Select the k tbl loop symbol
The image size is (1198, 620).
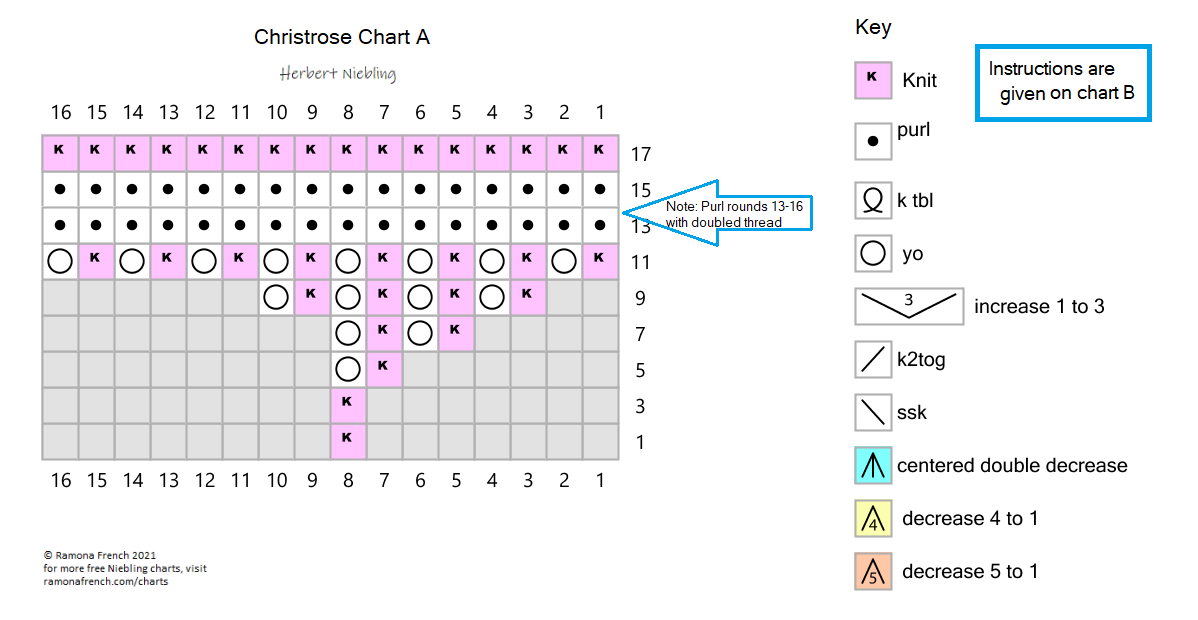(x=873, y=200)
